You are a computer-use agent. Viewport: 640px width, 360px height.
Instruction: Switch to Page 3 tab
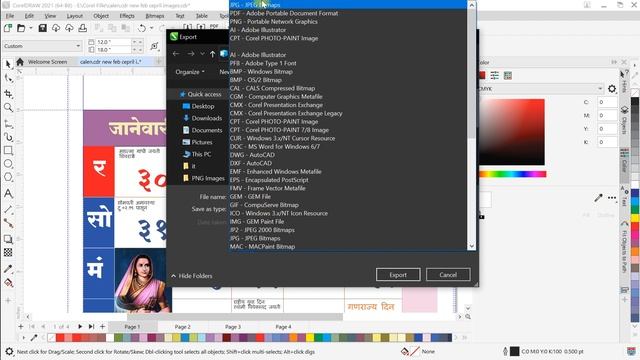point(233,327)
